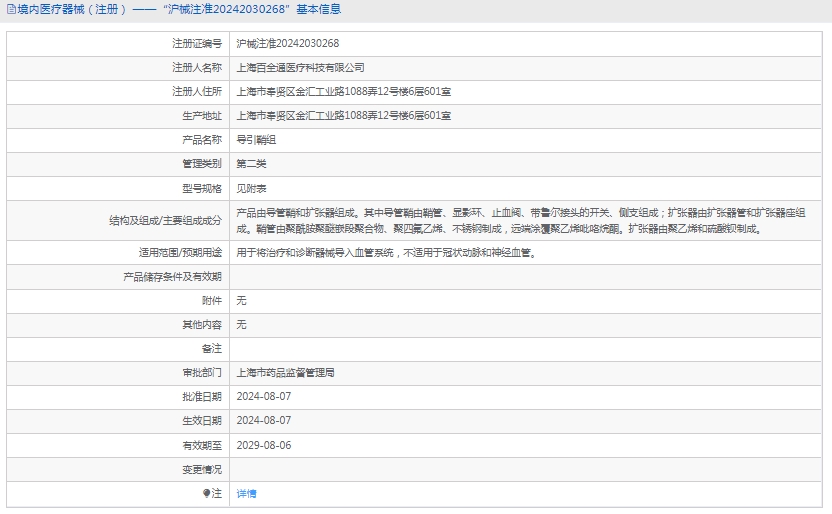Click the lightbulb icon next to 注

point(207,493)
